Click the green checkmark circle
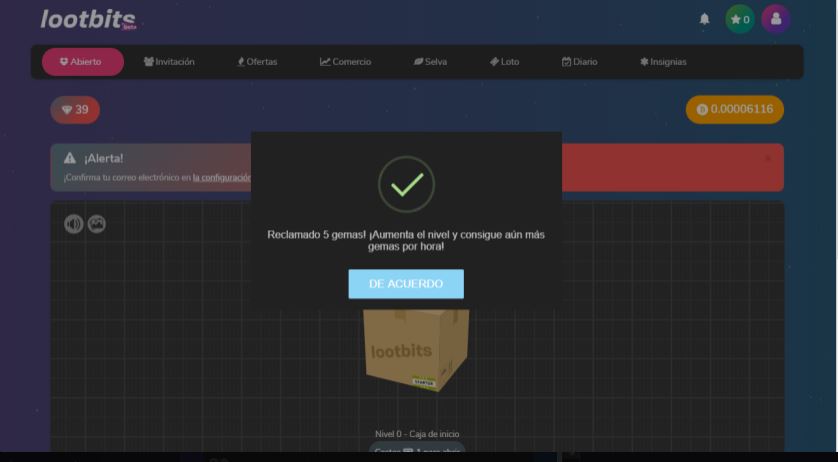 [406, 184]
